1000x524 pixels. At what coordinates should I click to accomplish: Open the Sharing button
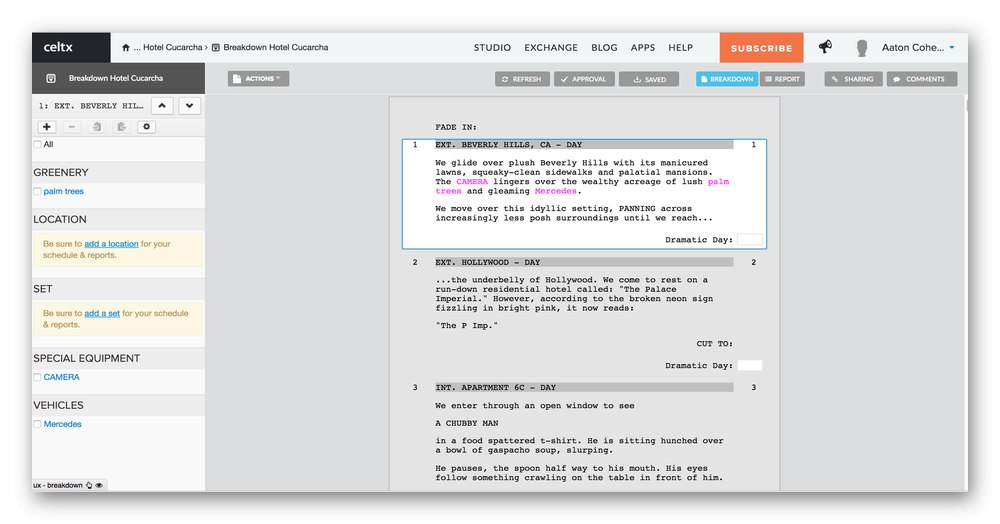point(853,79)
